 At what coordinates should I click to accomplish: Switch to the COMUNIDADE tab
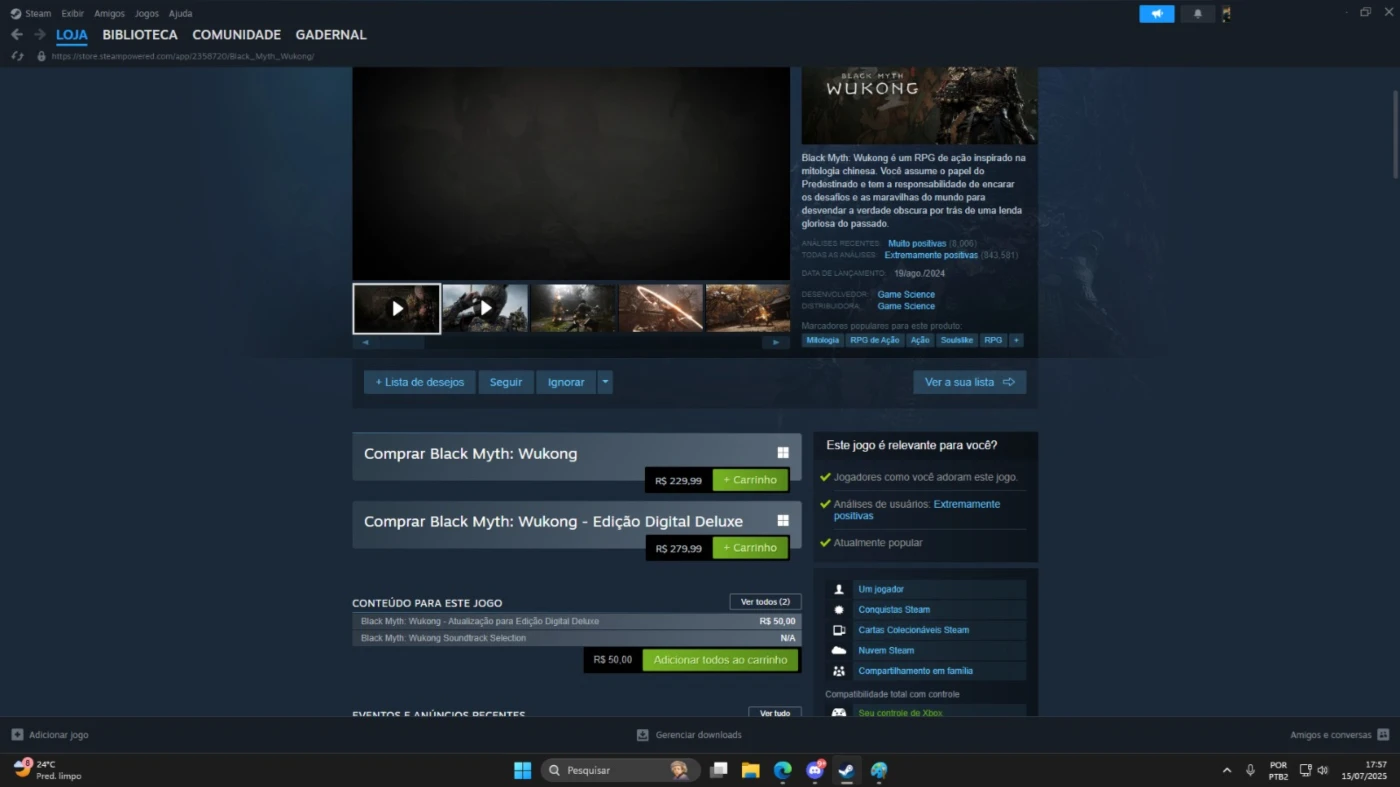(237, 35)
